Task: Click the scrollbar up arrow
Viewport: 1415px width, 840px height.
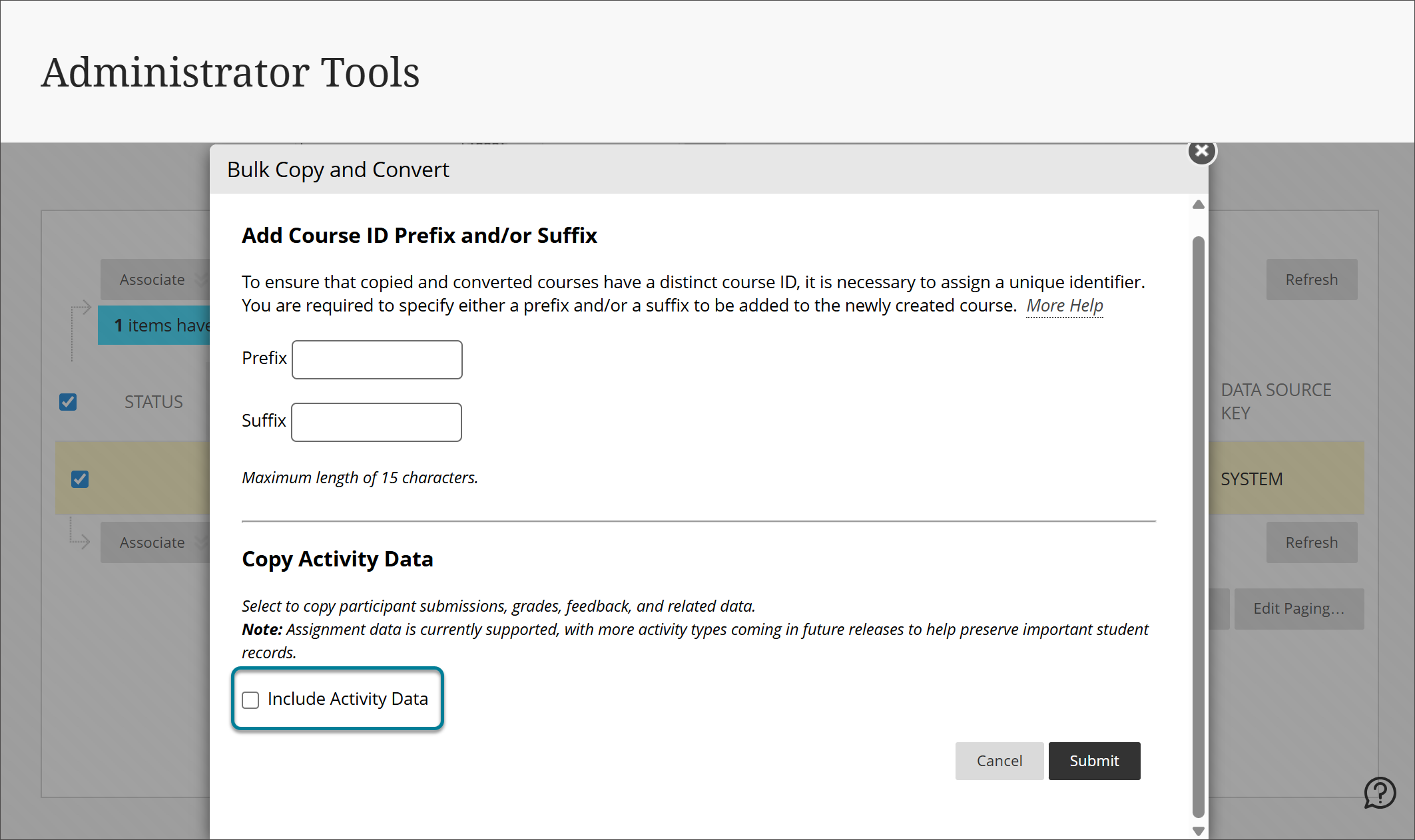Action: 1197,204
